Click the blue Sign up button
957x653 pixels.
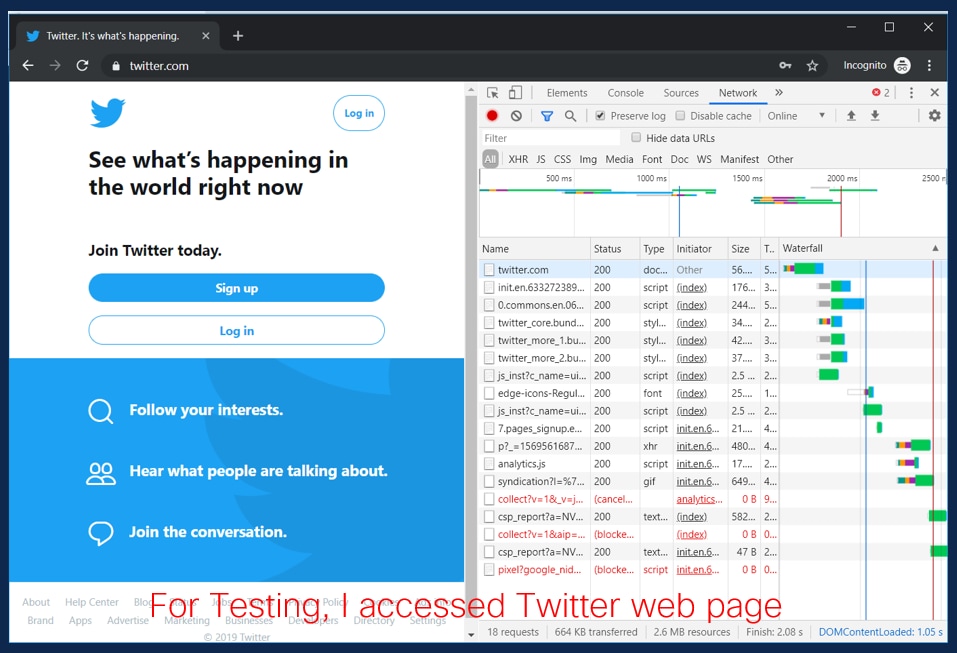236,288
